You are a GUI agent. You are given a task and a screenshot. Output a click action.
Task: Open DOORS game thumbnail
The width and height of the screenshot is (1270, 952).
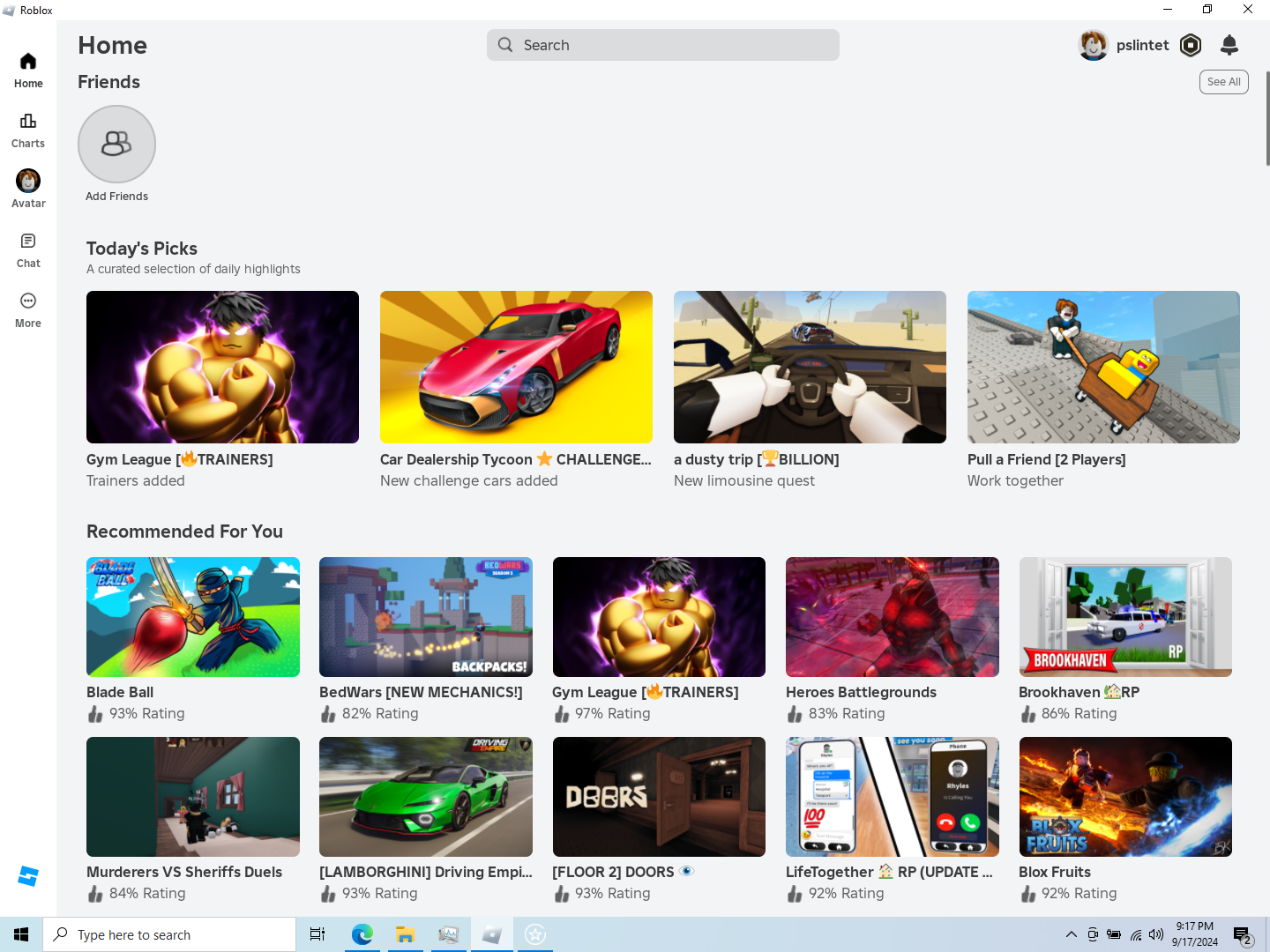[659, 797]
